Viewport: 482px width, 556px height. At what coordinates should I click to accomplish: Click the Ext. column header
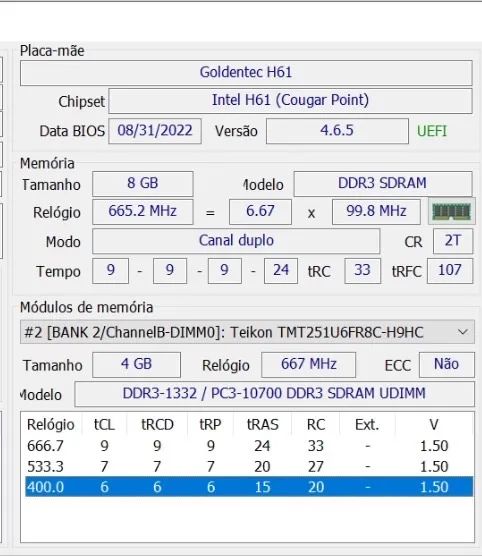pyautogui.click(x=367, y=424)
